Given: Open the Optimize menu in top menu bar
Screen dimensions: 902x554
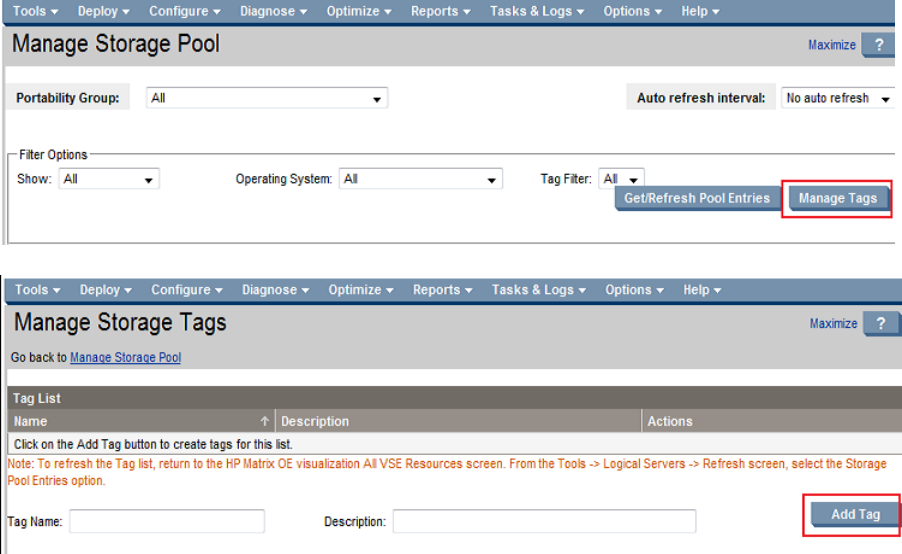Looking at the screenshot, I should click(x=360, y=11).
